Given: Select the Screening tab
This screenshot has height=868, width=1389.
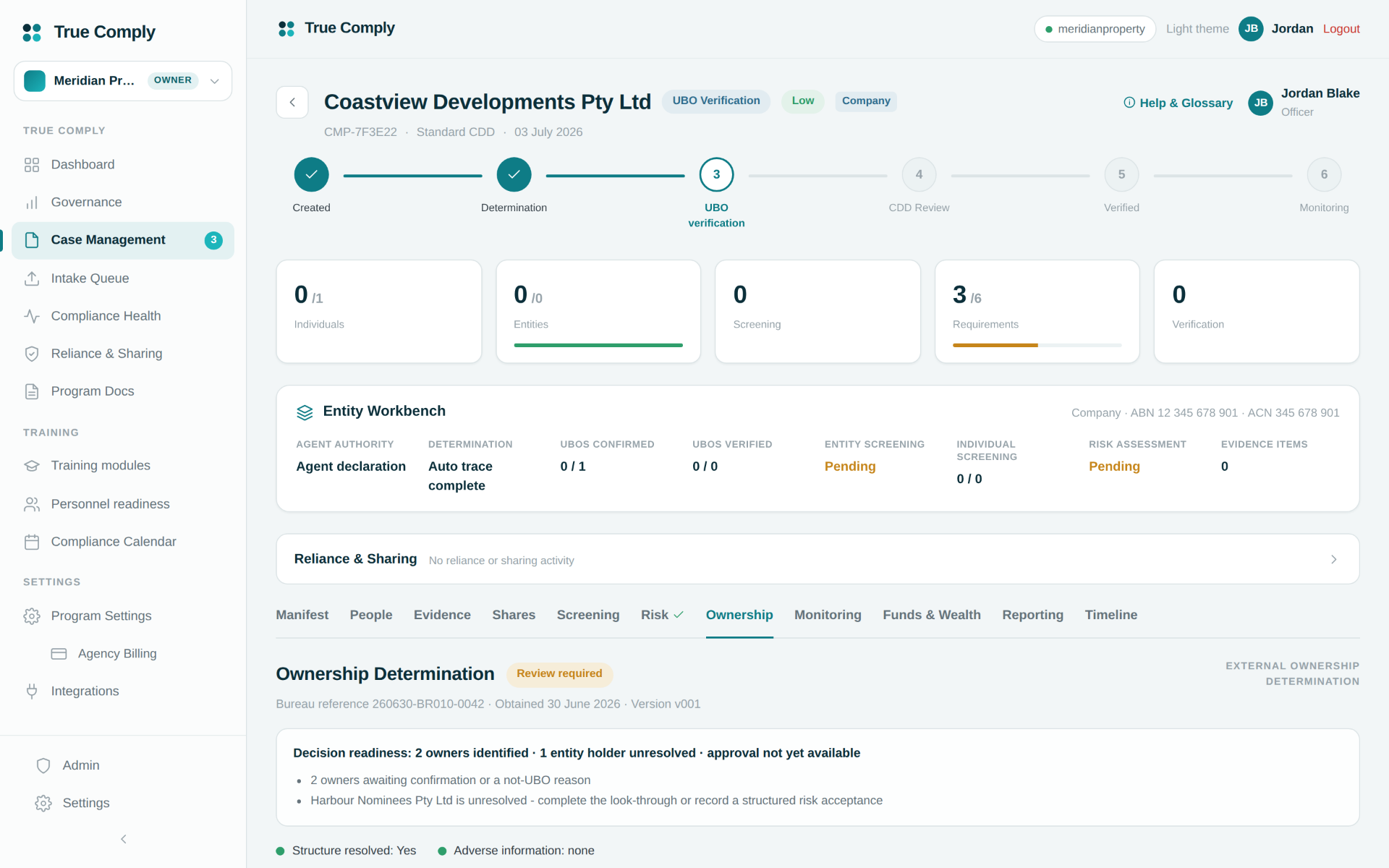Looking at the screenshot, I should (x=588, y=615).
